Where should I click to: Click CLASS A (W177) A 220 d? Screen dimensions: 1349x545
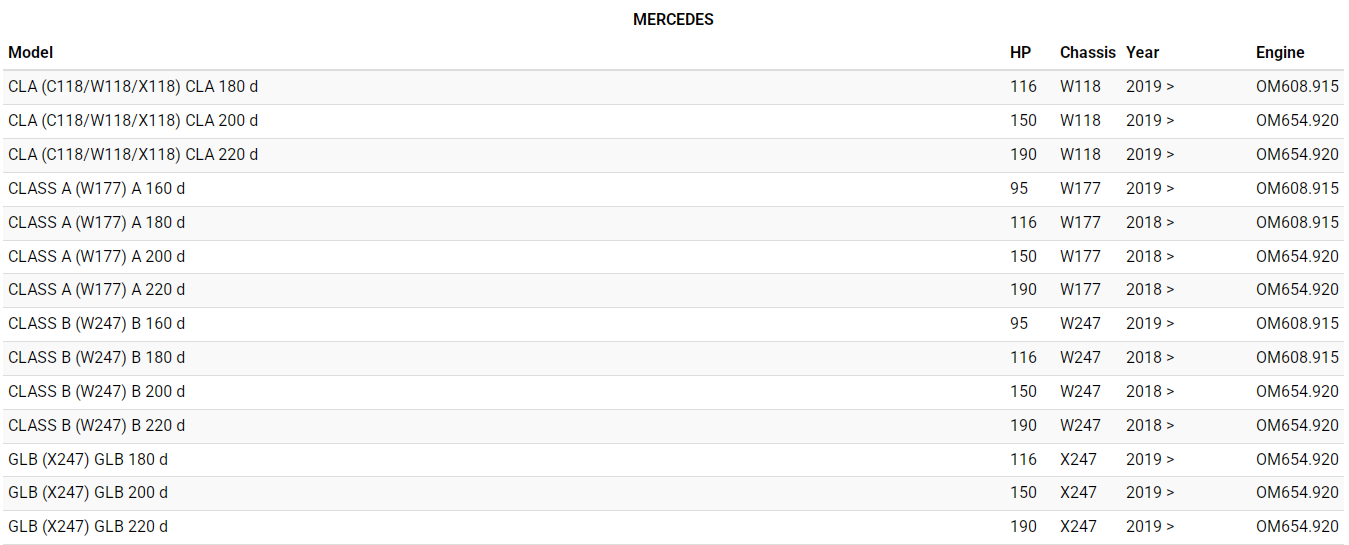pyautogui.click(x=97, y=290)
